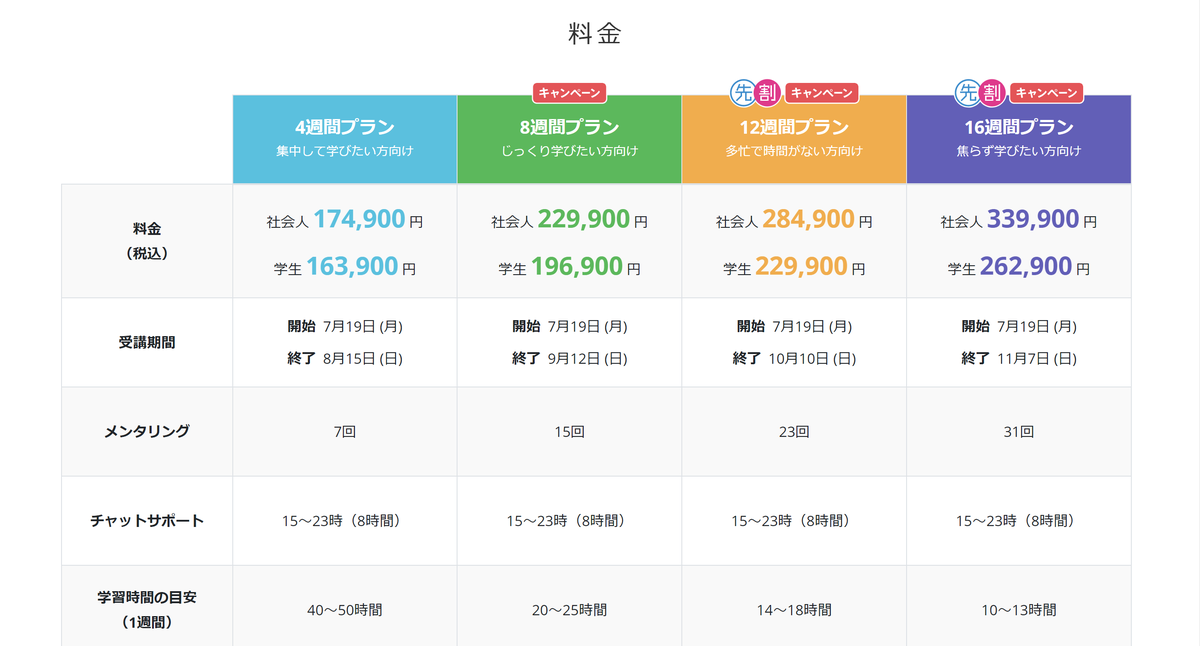The width and height of the screenshot is (1200, 646).
Task: Click the 学生 price 262,900円
Action: coord(1018,268)
